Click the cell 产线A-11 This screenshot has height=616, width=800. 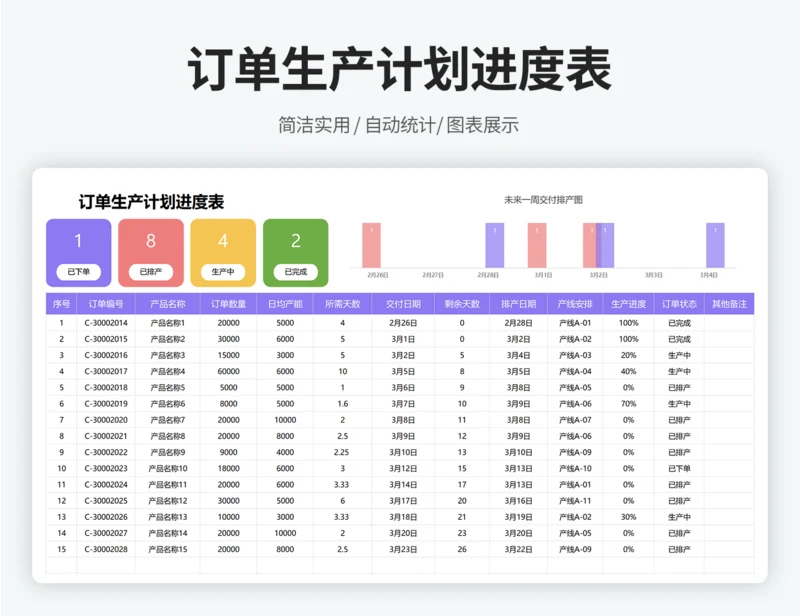tap(575, 501)
